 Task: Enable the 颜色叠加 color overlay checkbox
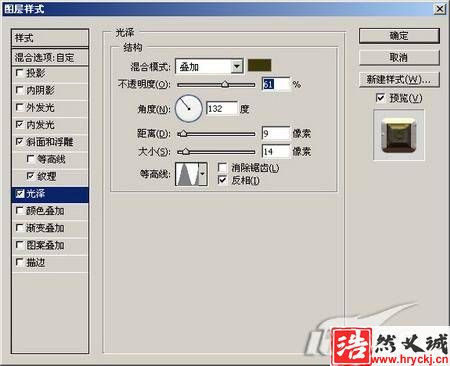[19, 211]
